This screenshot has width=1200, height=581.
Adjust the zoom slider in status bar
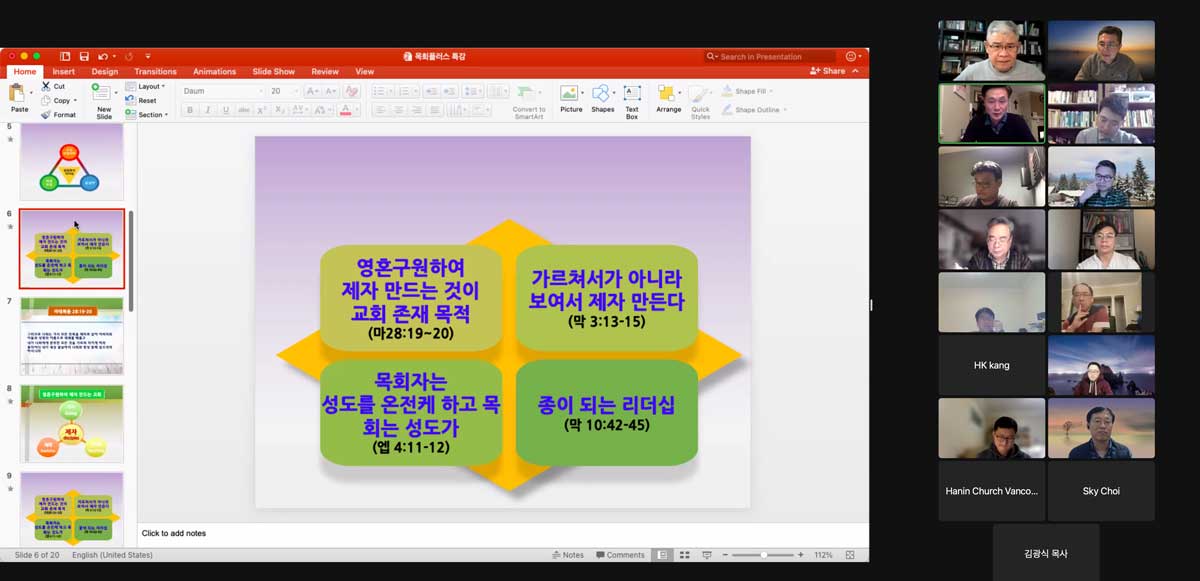click(x=764, y=555)
